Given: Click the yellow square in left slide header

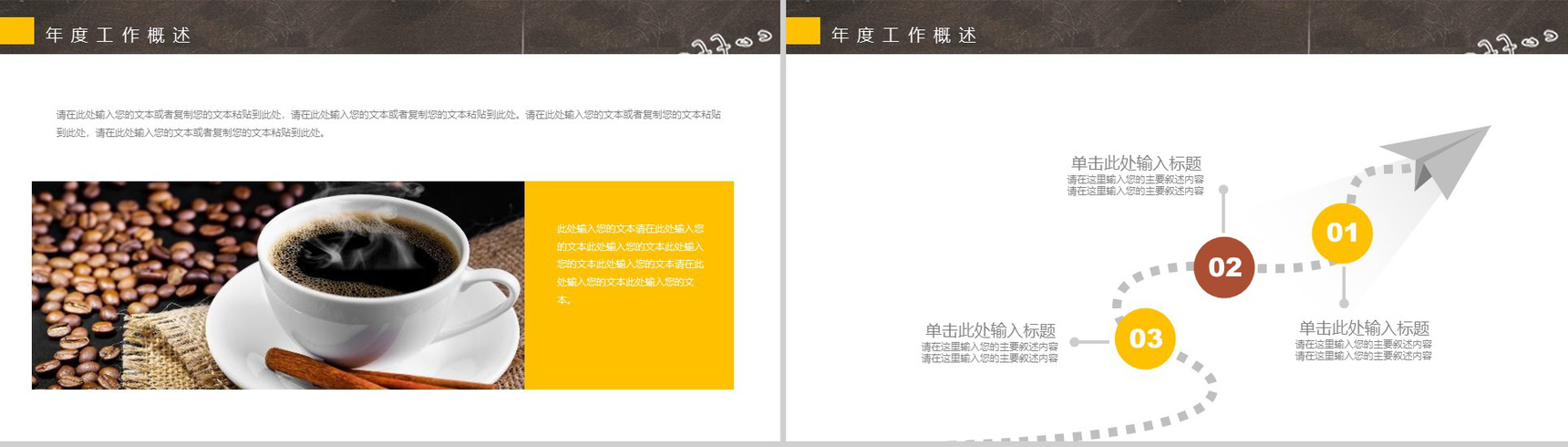Looking at the screenshot, I should tap(16, 31).
